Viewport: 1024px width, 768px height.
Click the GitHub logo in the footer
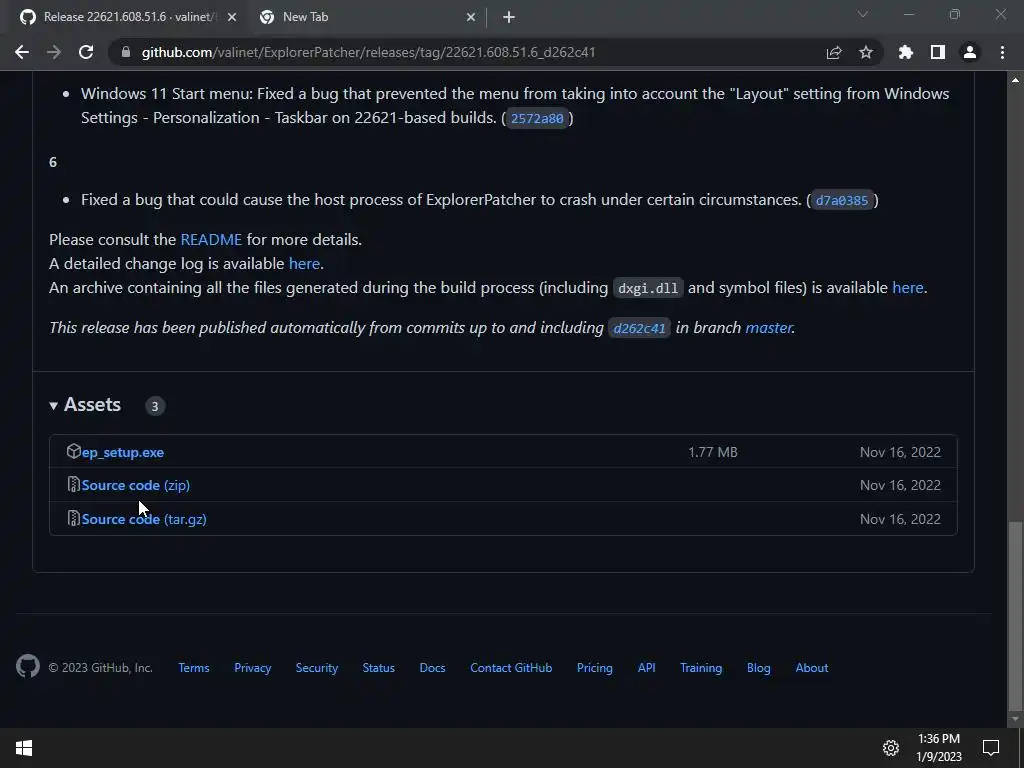(27, 666)
